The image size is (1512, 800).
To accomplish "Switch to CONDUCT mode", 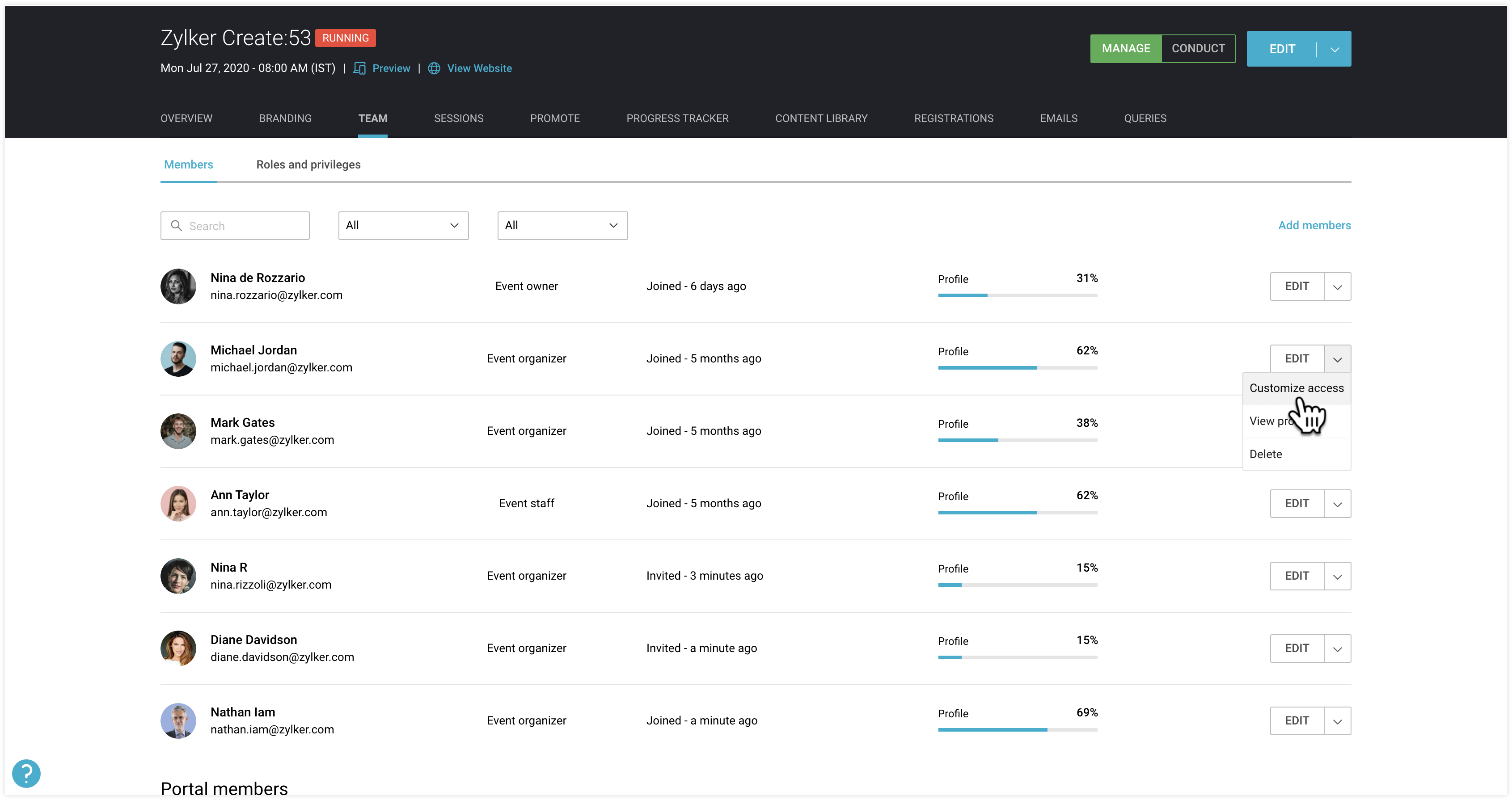I will click(1198, 48).
